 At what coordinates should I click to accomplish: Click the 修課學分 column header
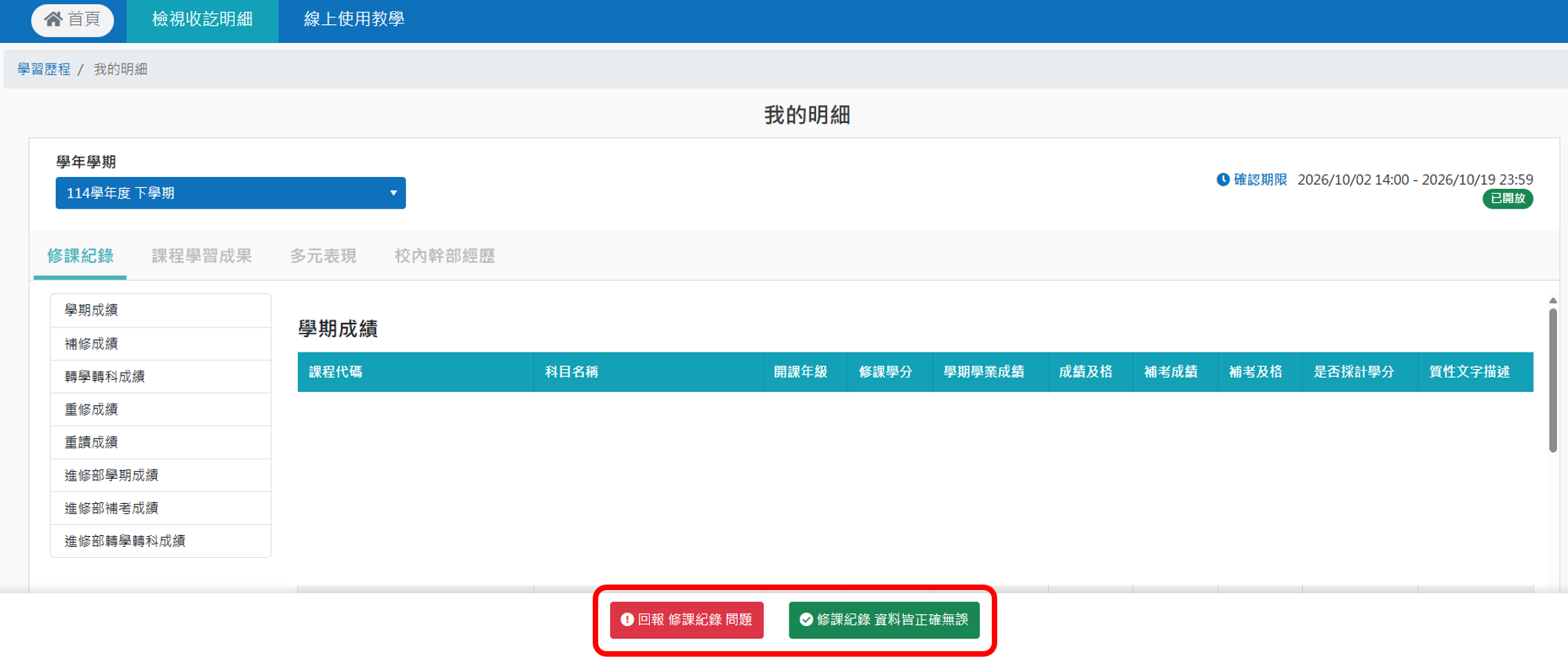tap(890, 371)
